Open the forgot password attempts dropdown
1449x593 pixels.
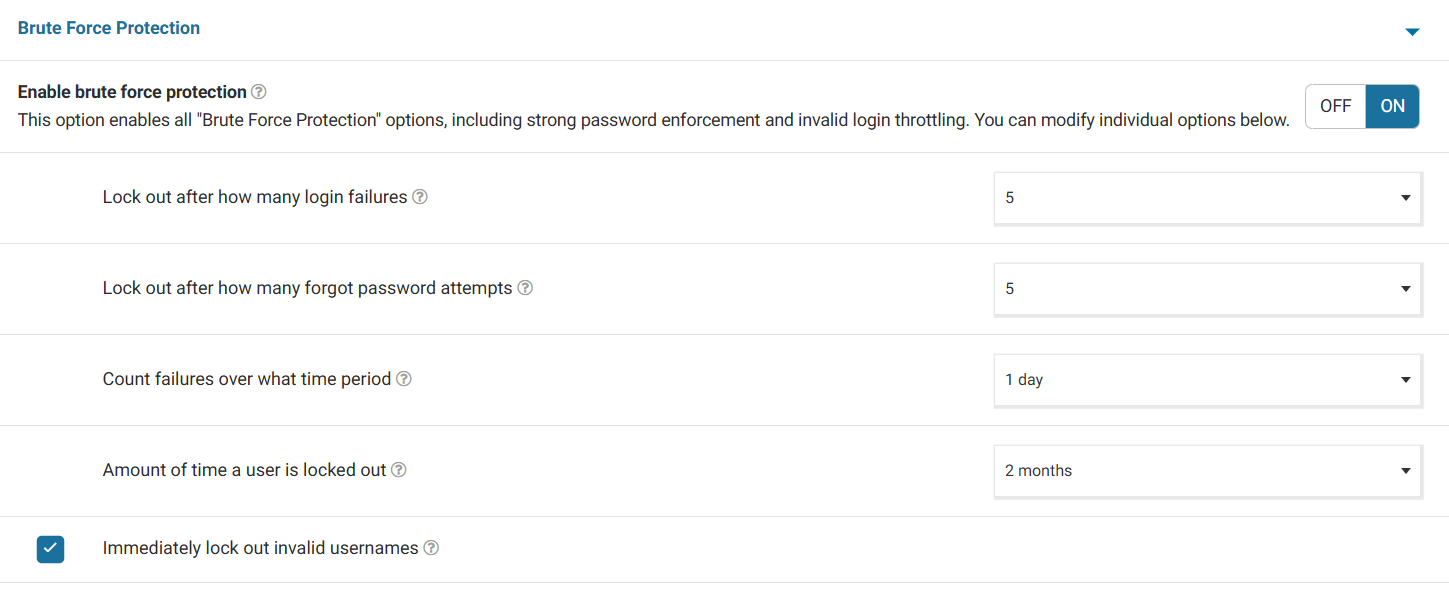coord(1207,289)
